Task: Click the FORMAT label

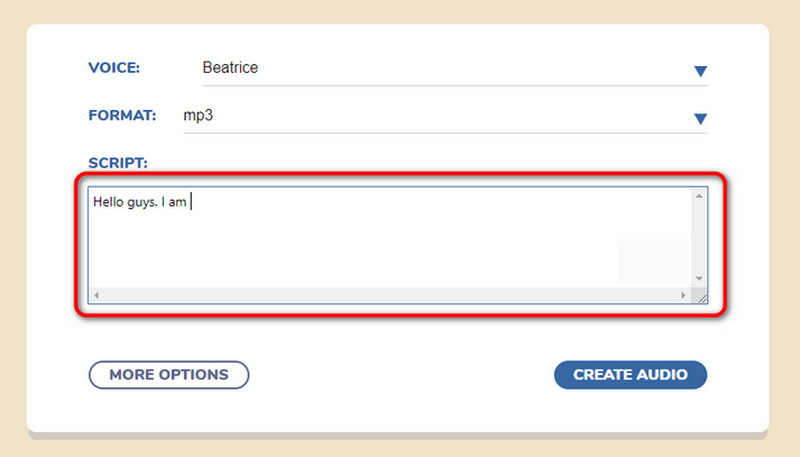Action: coord(123,116)
